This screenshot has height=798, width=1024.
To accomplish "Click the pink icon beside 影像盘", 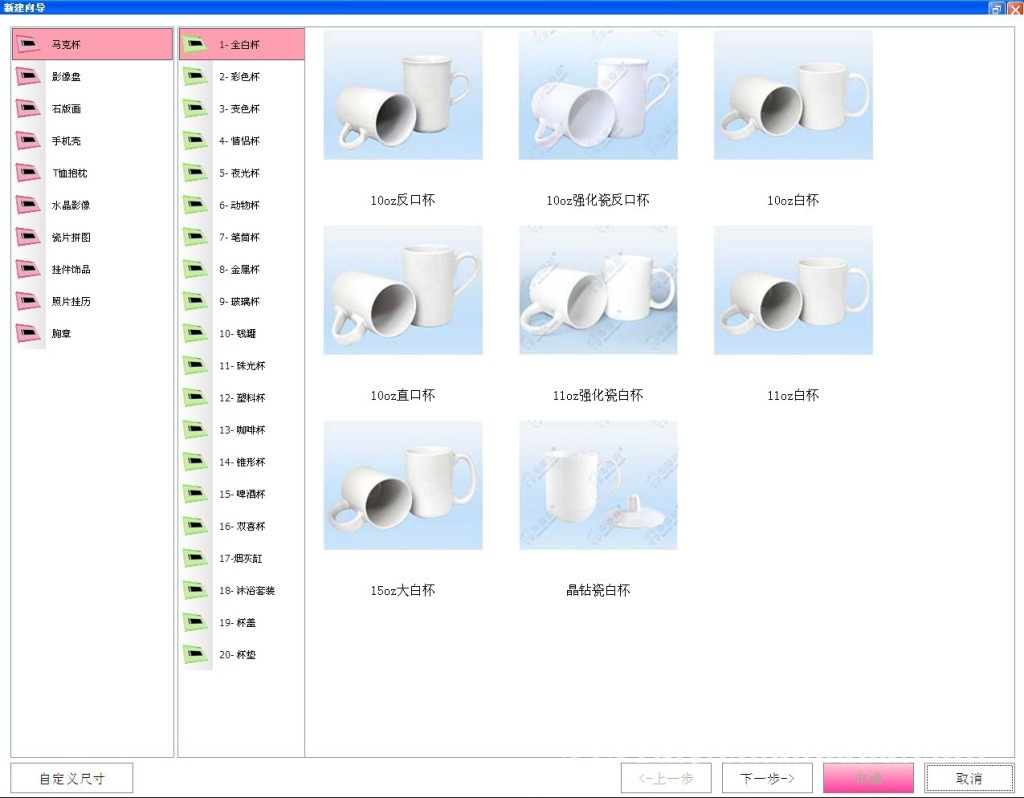I will click(28, 77).
